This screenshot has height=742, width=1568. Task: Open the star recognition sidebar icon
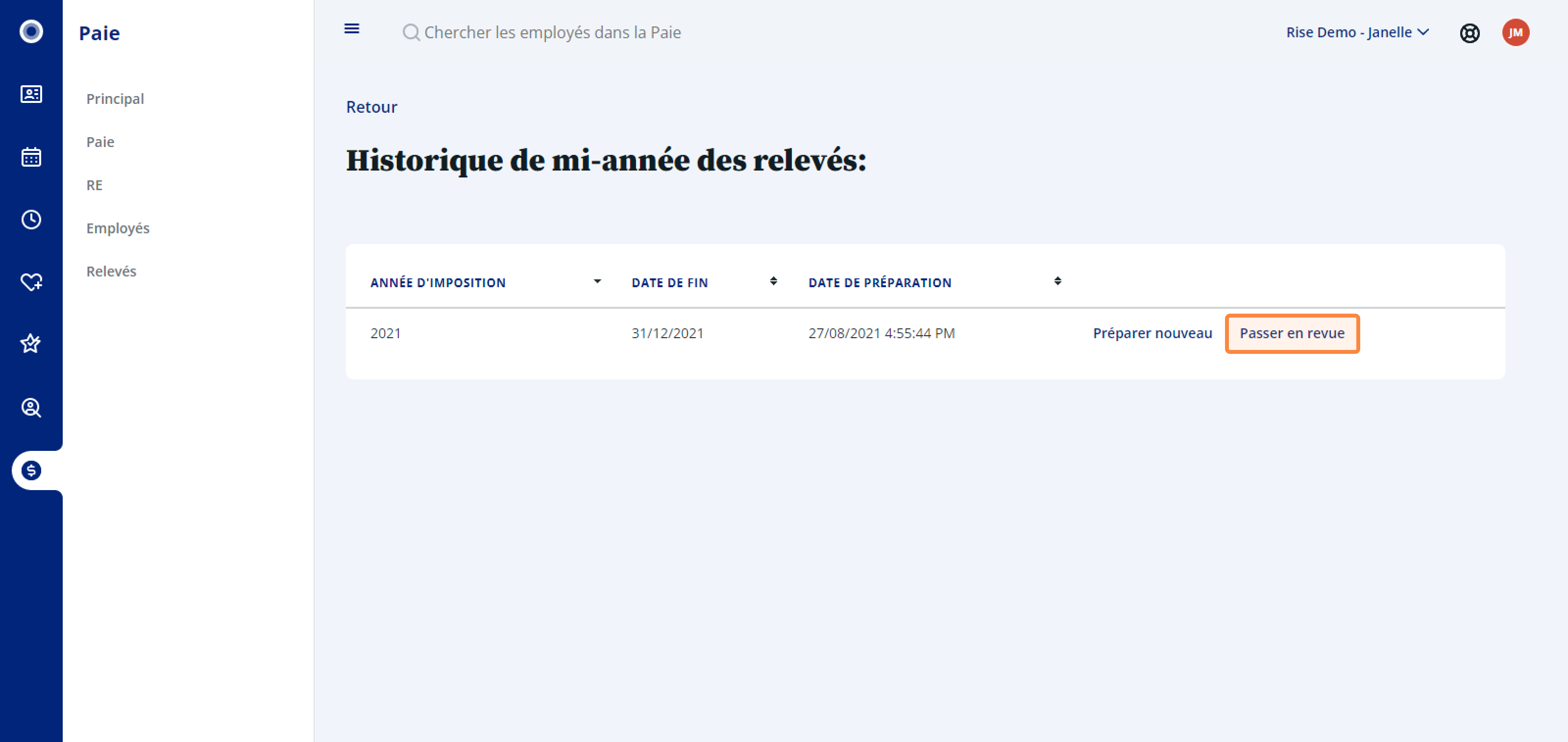(x=31, y=344)
